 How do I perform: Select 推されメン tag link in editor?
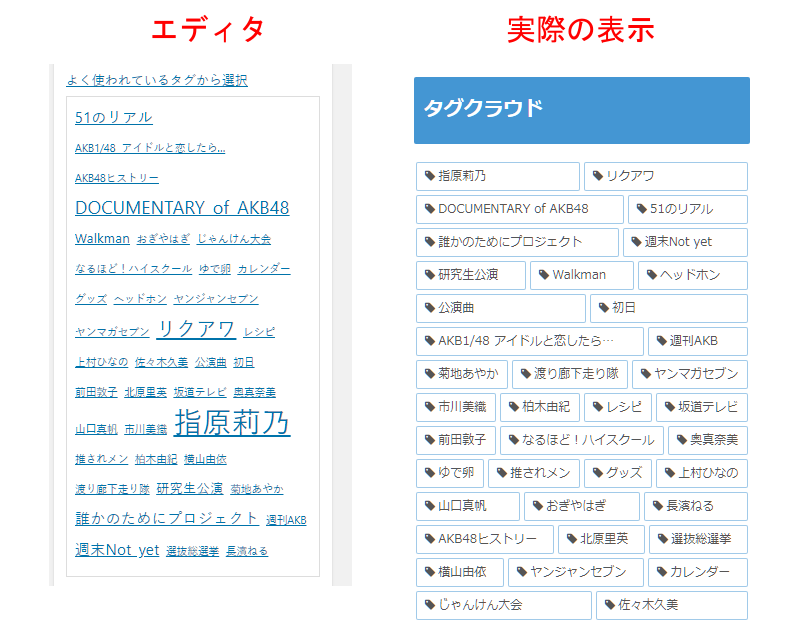point(102,459)
